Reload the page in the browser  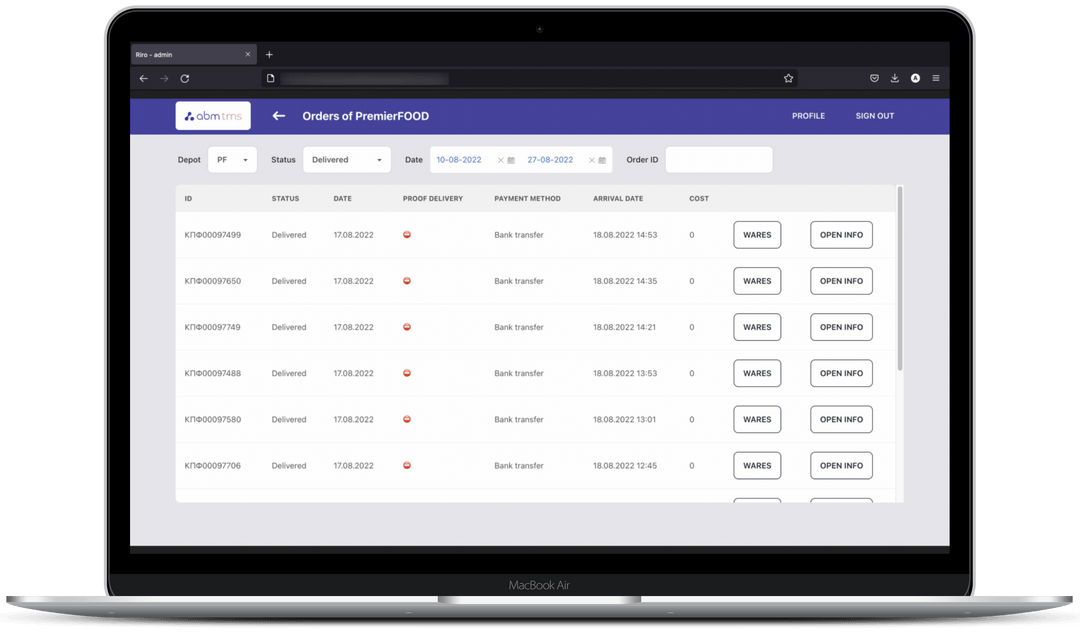[x=185, y=78]
